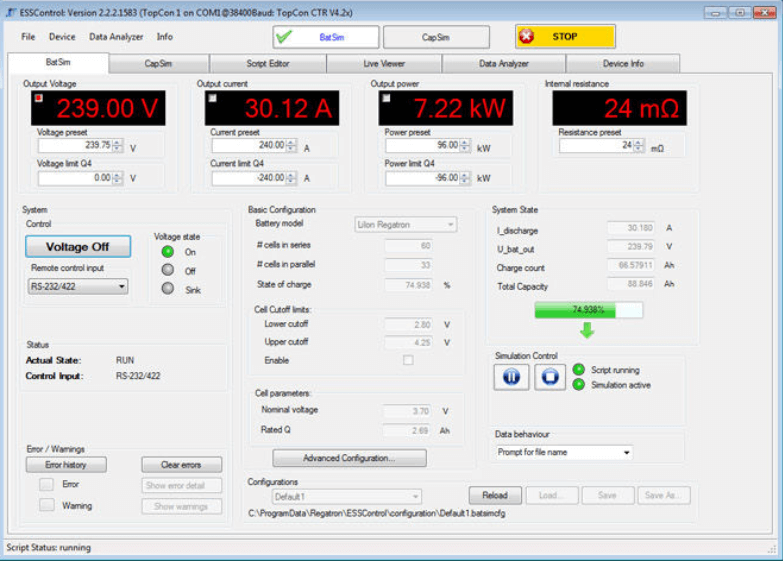Open Advanced Configuration dialog

(x=349, y=458)
